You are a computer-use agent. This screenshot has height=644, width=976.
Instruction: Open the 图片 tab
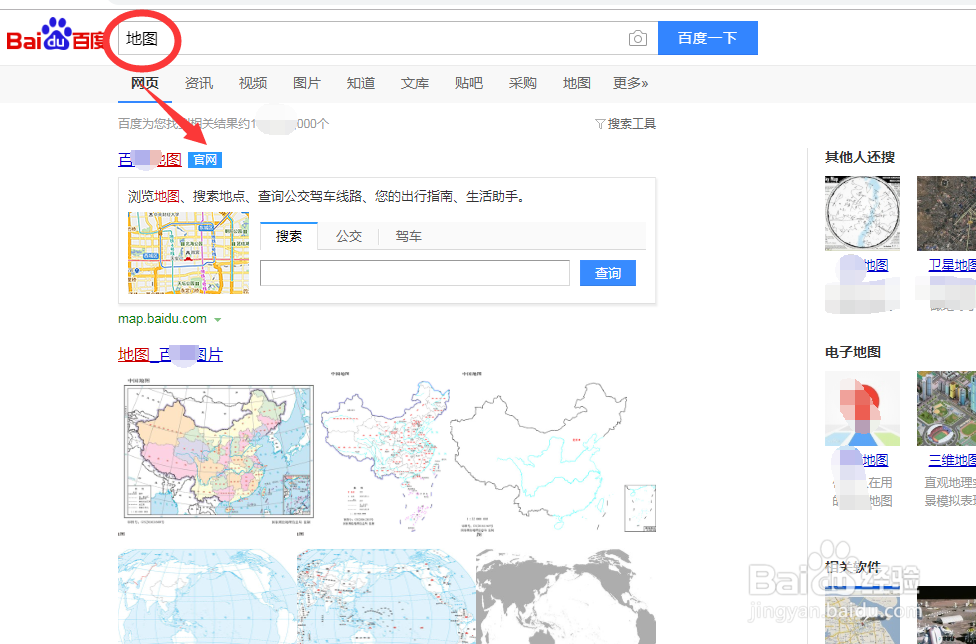[307, 83]
